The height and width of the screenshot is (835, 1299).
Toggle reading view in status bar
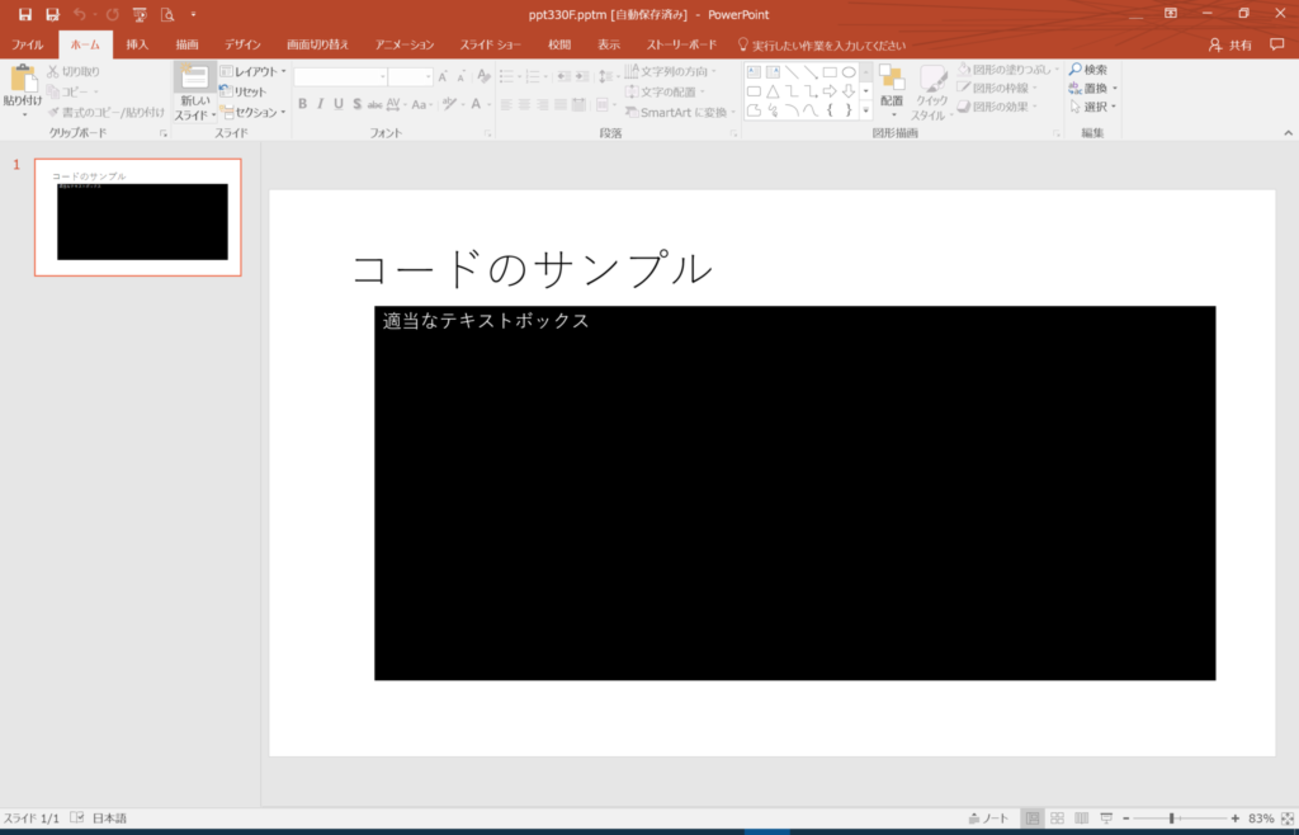point(1081,818)
